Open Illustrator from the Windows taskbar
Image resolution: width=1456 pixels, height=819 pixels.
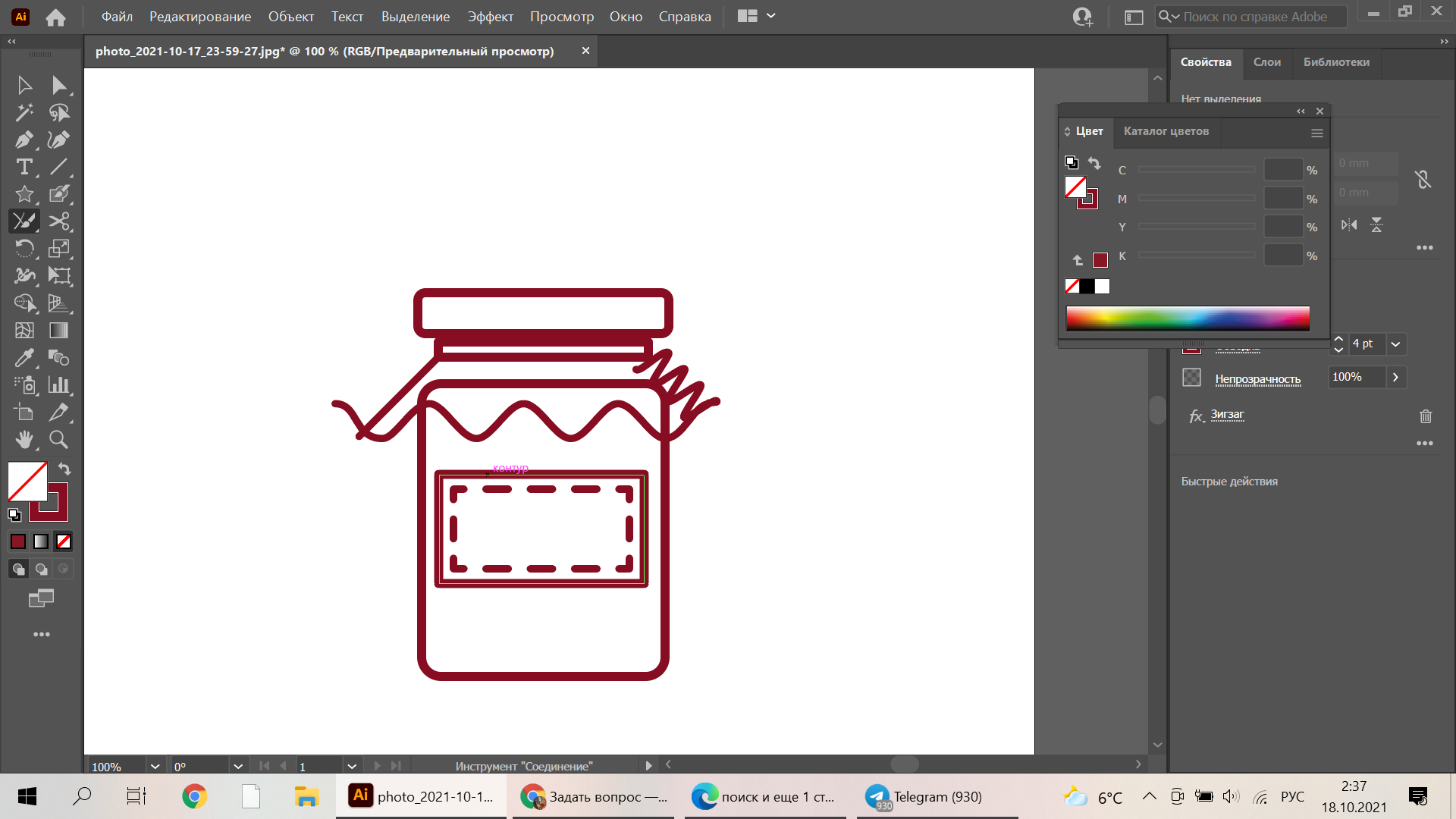(x=421, y=796)
